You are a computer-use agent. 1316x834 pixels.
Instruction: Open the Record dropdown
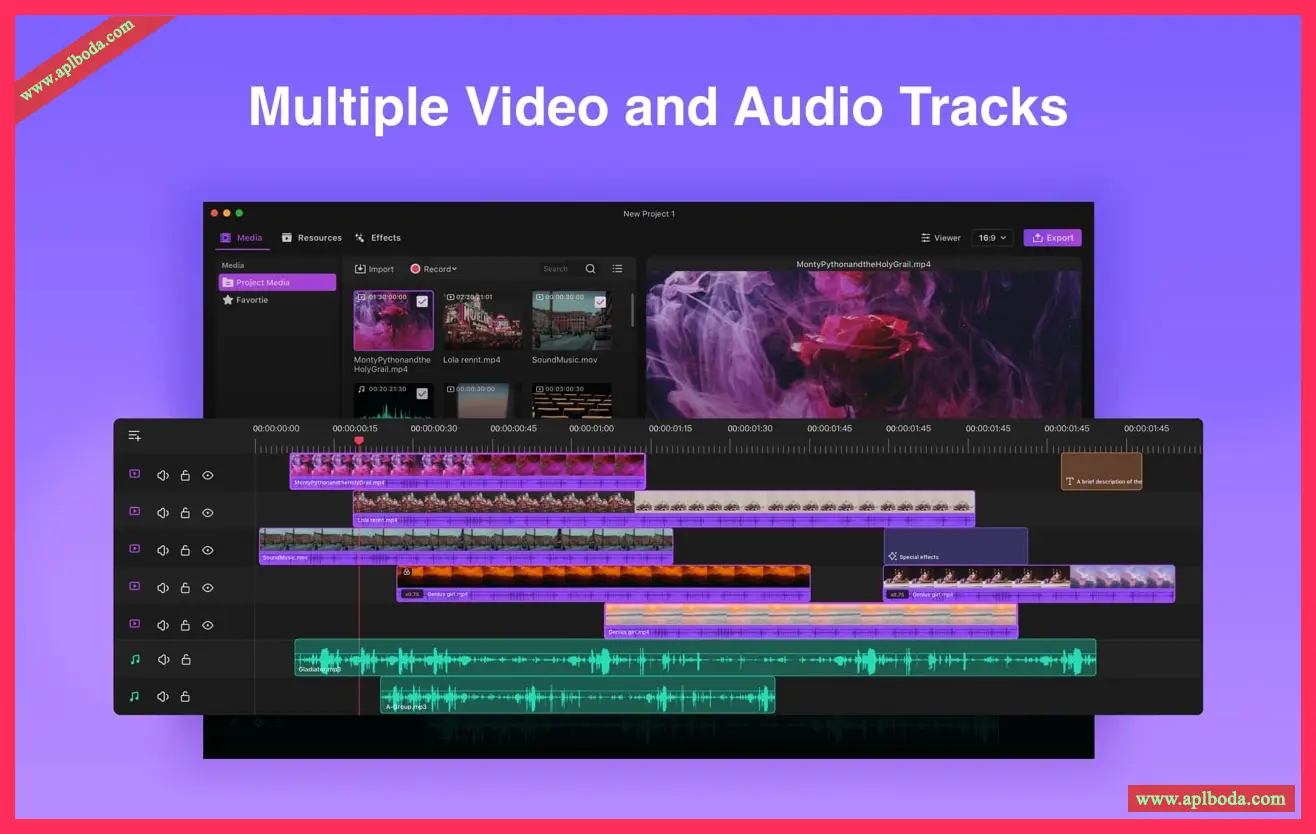[433, 269]
